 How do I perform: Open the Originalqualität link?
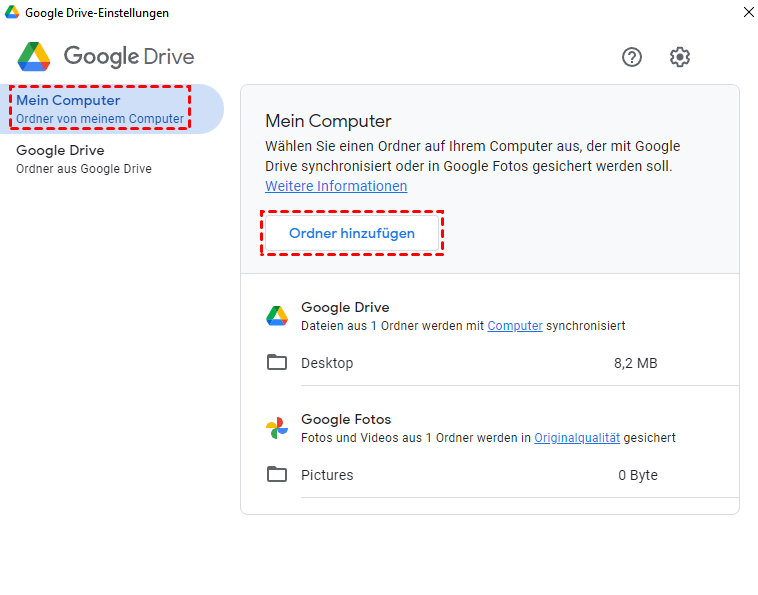(x=577, y=438)
